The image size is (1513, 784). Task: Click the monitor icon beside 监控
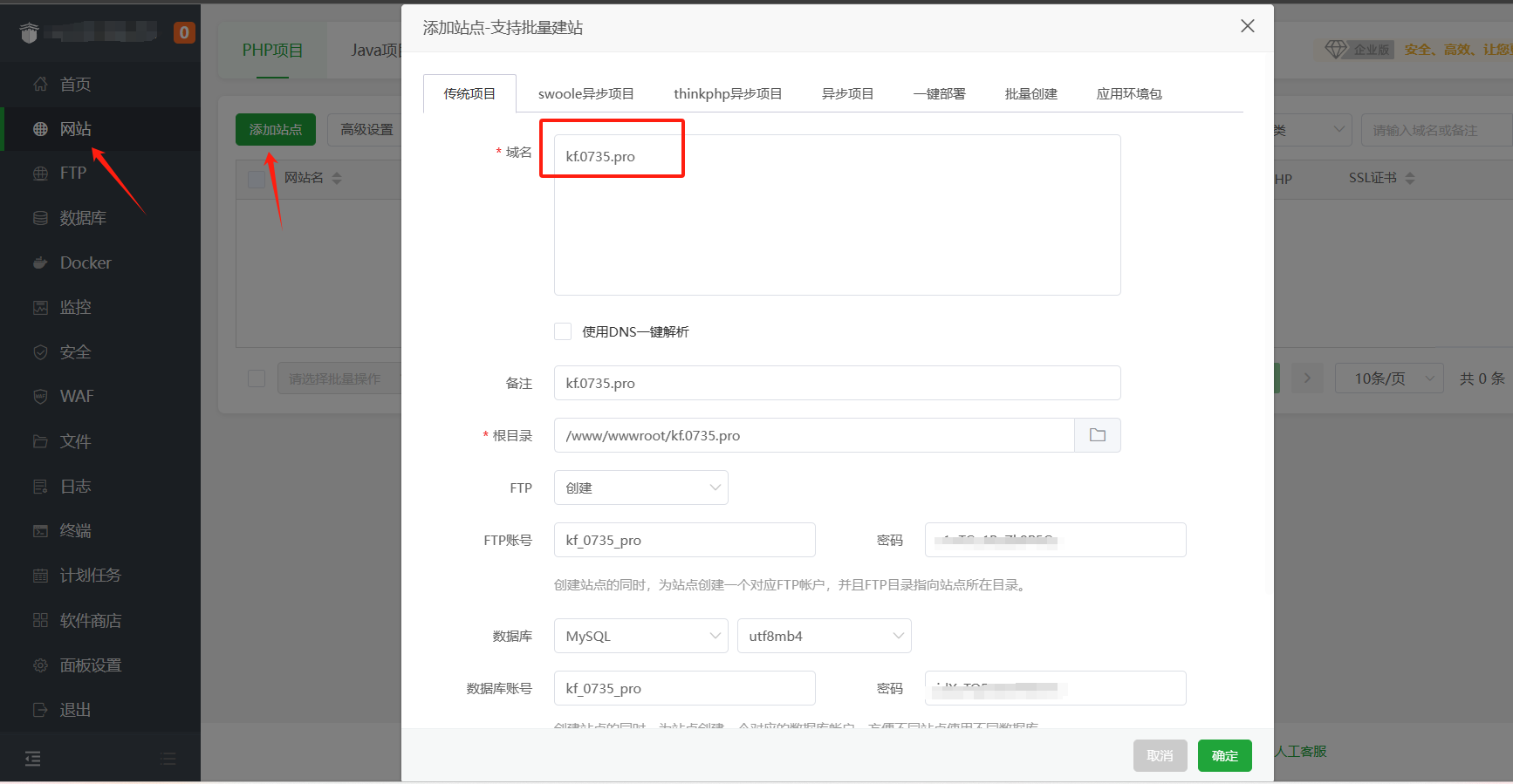[40, 308]
